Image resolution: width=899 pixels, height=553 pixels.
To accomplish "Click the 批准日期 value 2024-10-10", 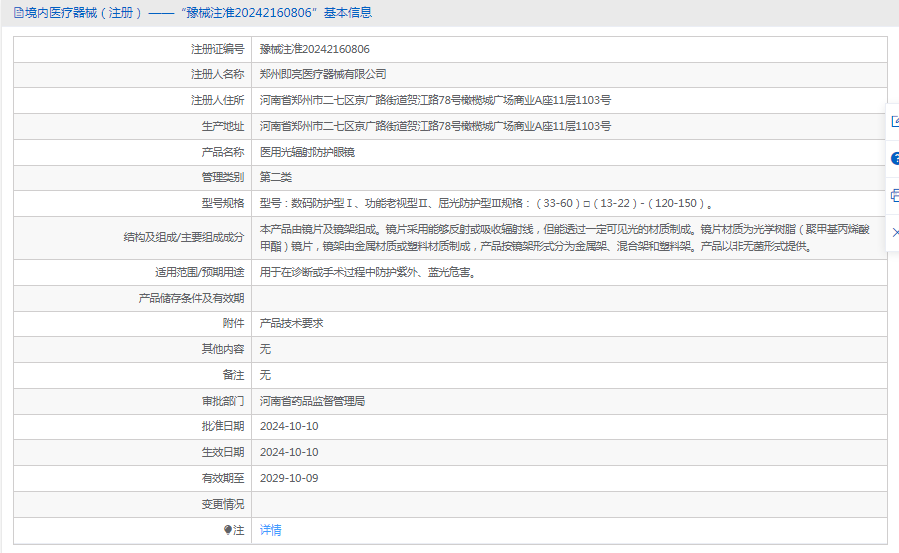I will click(x=288, y=426).
